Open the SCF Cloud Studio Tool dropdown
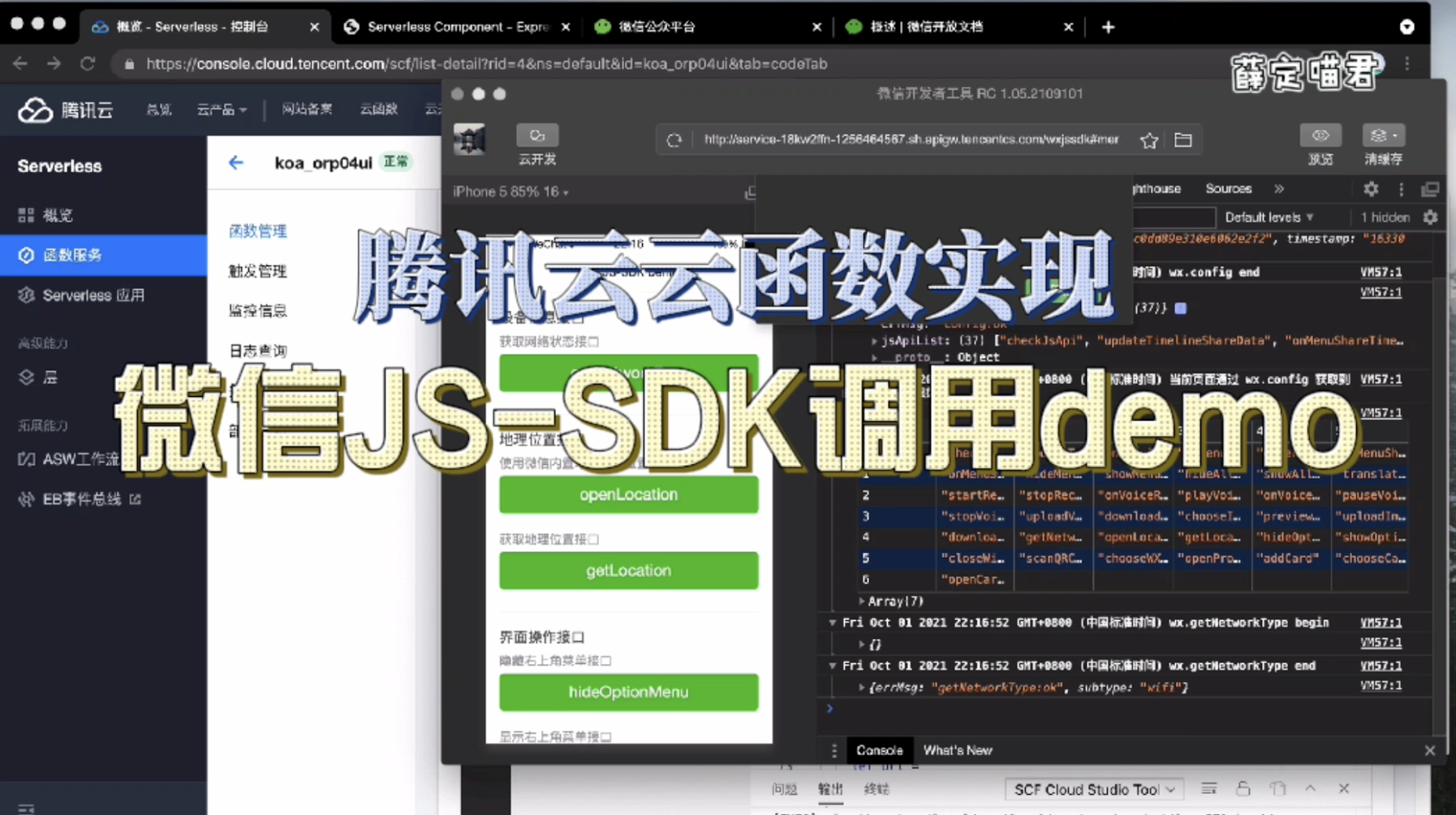Viewport: 1456px width, 815px height. tap(1093, 789)
